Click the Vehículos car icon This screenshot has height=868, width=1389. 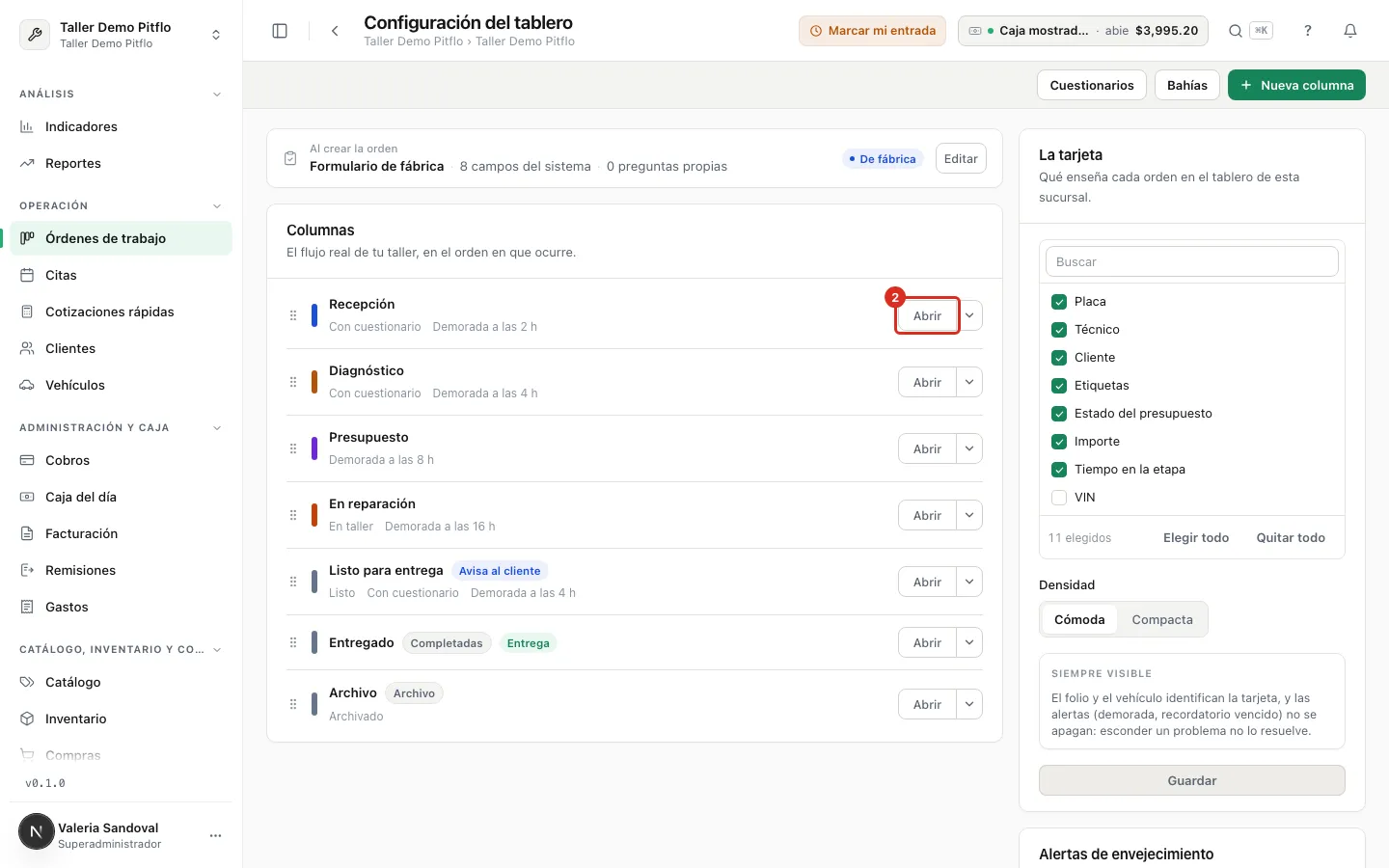point(27,385)
